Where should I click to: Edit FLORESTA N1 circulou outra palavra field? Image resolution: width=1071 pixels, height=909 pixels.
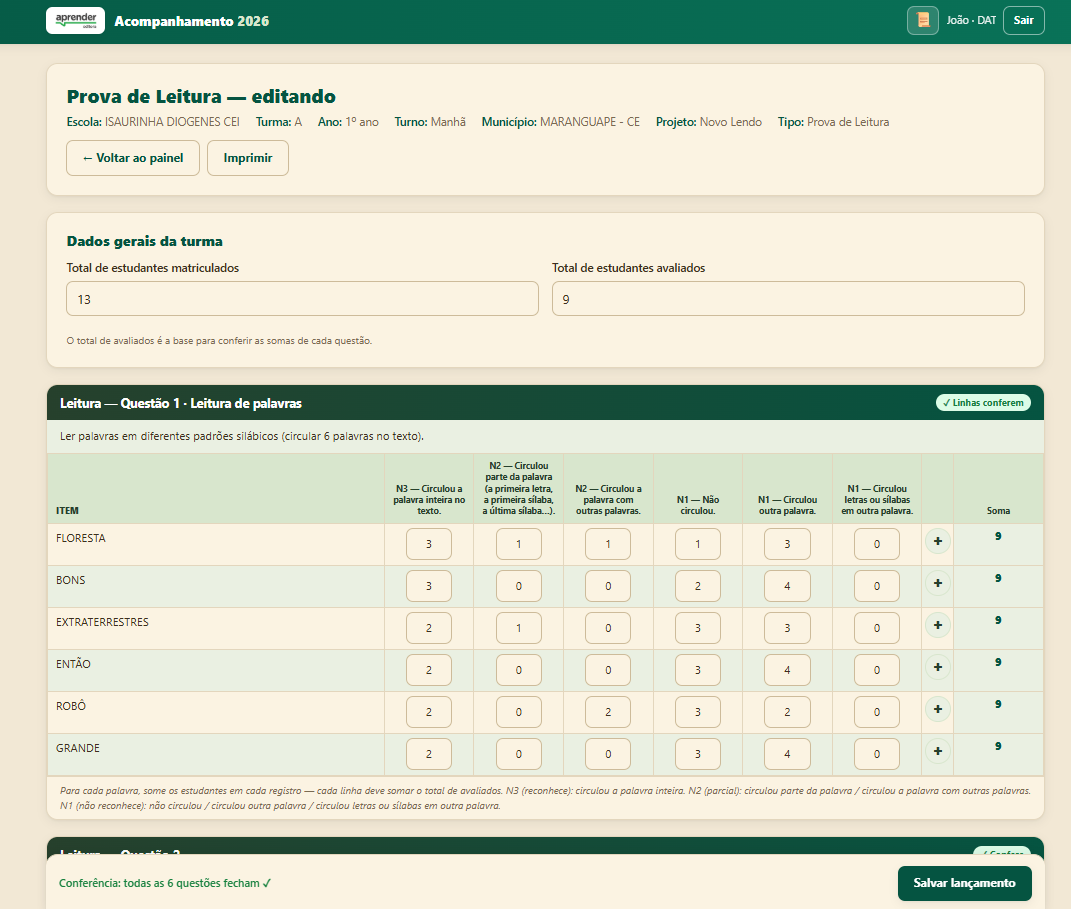coord(788,544)
